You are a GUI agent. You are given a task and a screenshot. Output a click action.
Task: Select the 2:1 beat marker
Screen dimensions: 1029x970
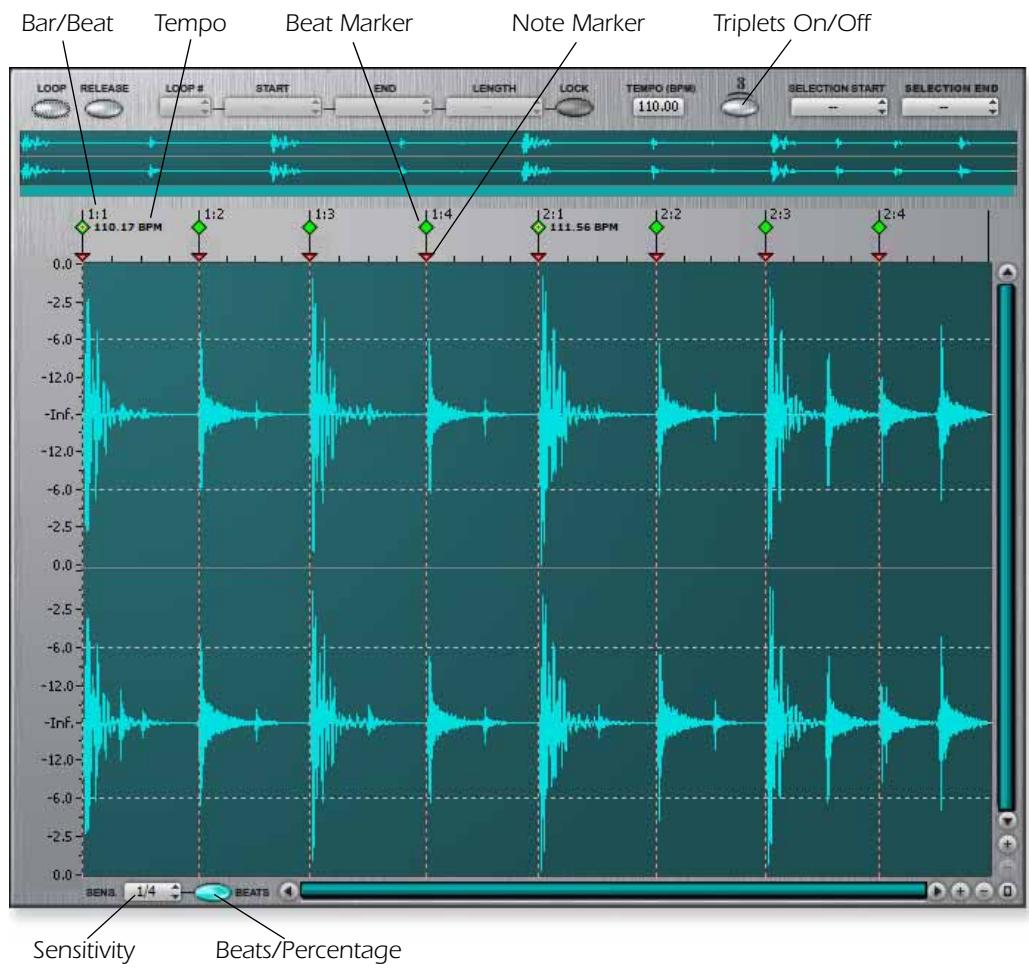[x=539, y=227]
